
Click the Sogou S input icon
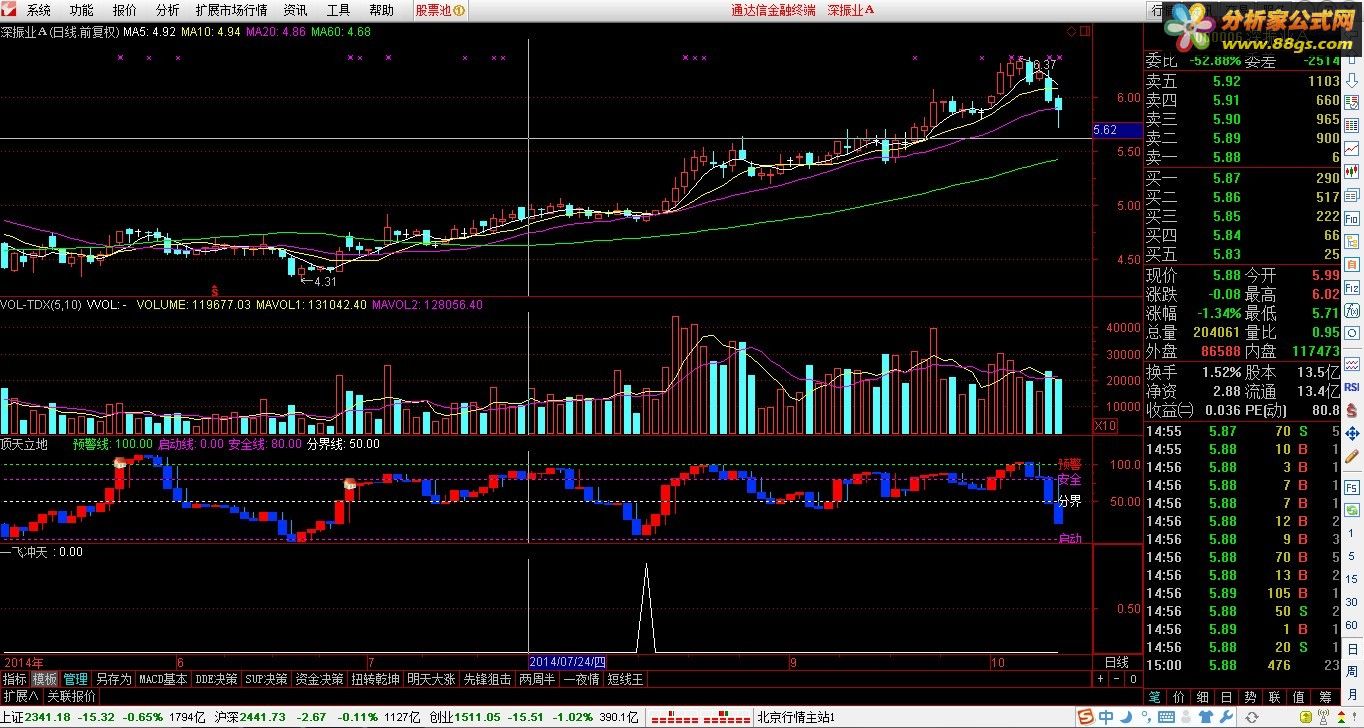pyautogui.click(x=1085, y=717)
